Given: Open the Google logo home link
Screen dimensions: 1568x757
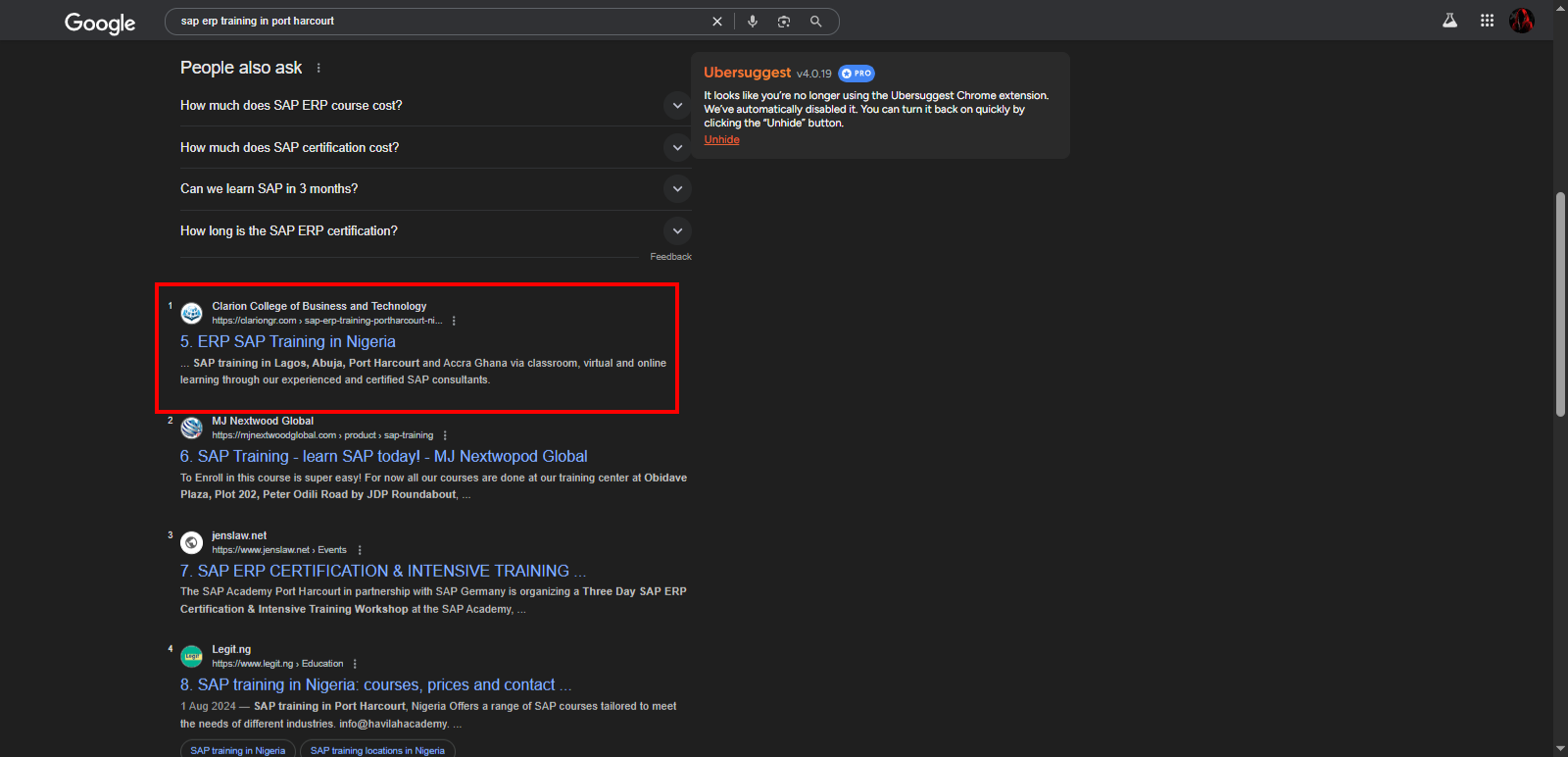Looking at the screenshot, I should [100, 23].
